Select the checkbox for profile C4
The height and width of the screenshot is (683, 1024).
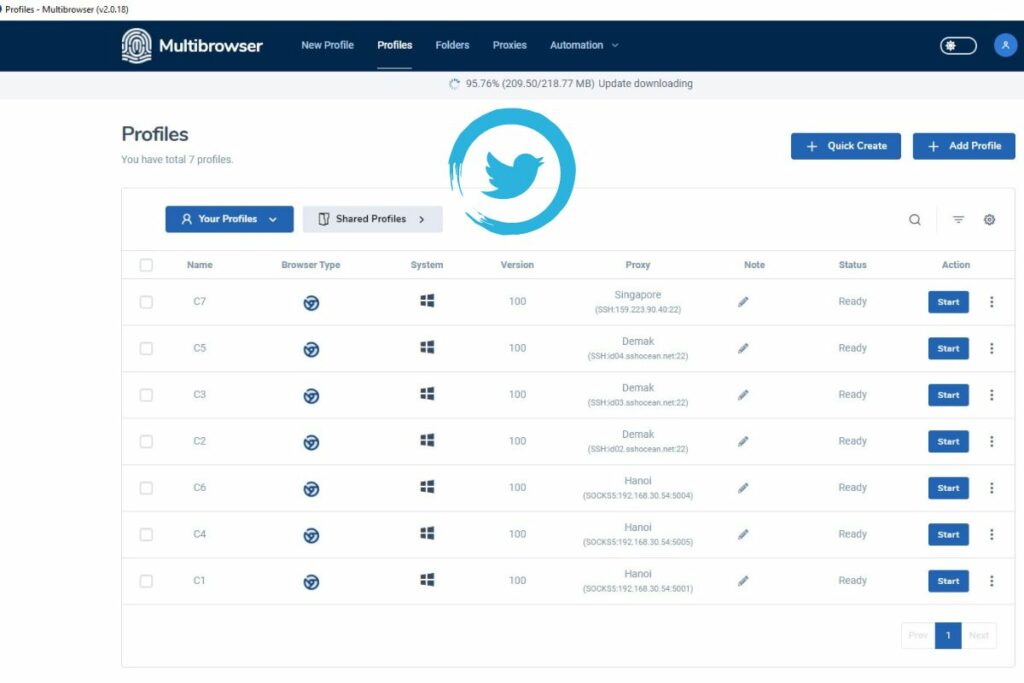tap(146, 535)
